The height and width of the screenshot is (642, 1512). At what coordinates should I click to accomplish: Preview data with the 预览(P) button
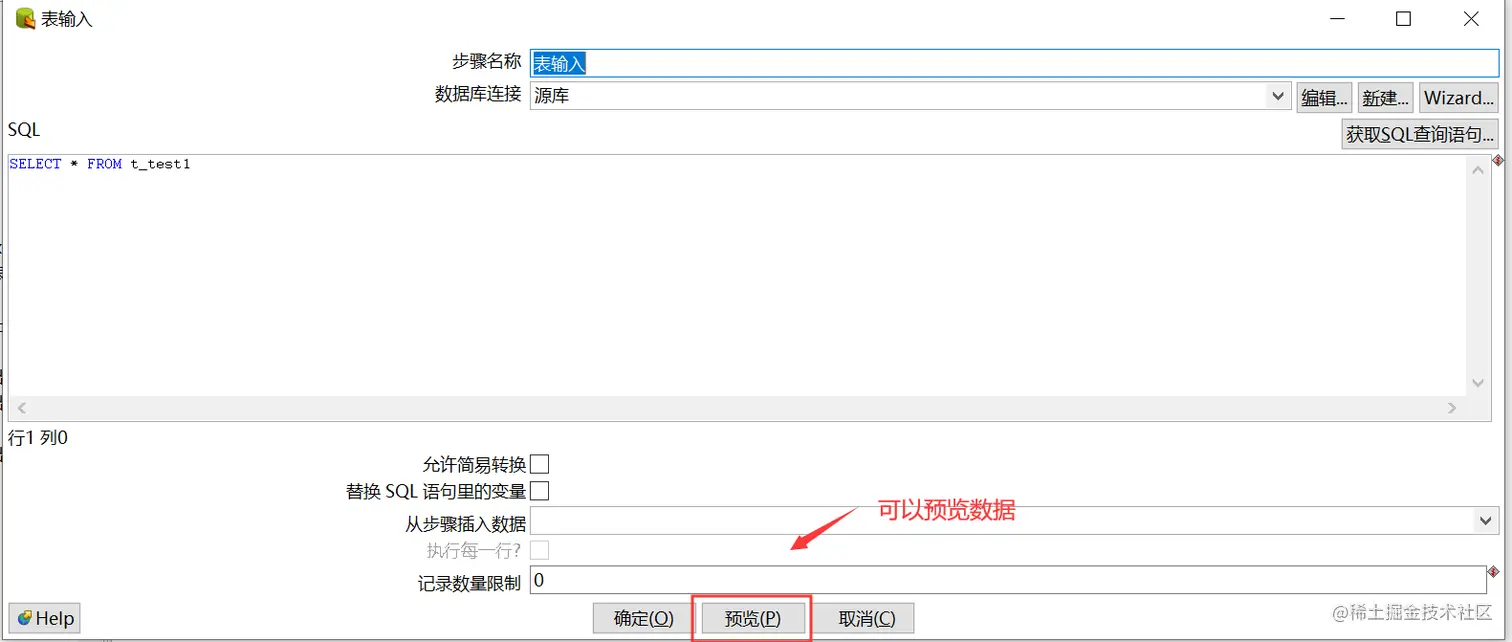[x=752, y=618]
